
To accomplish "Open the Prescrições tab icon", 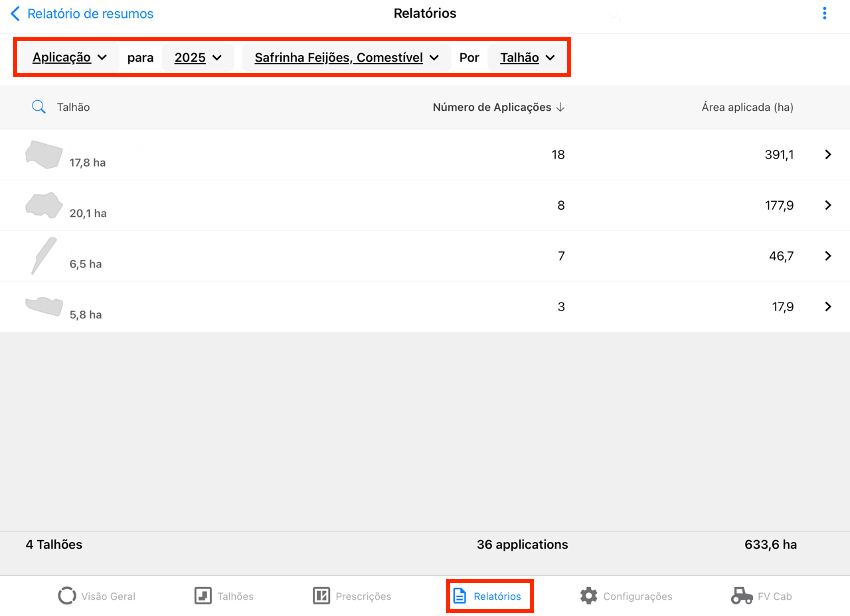I will click(x=321, y=596).
